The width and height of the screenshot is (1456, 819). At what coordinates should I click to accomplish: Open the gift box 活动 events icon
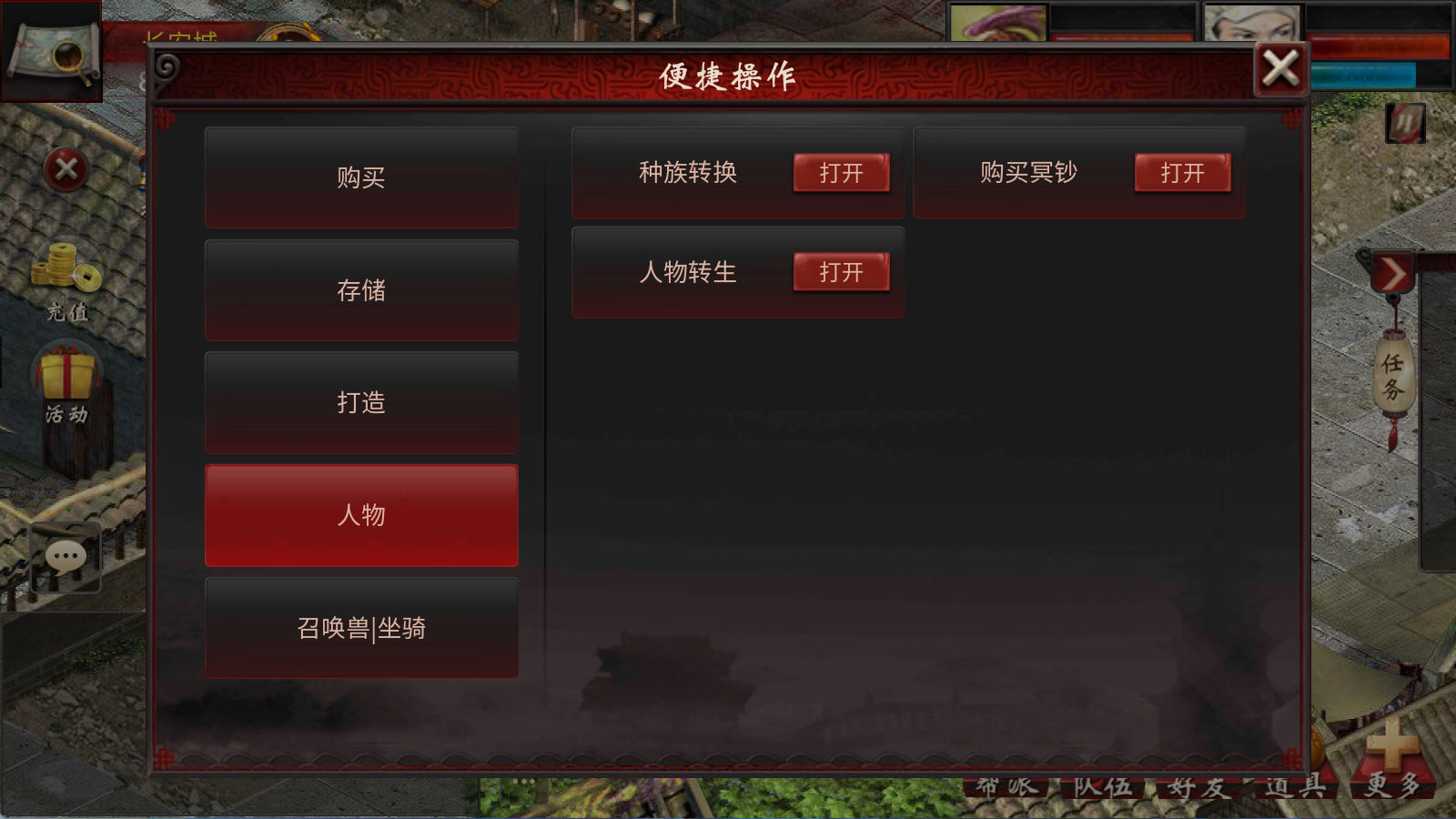click(66, 385)
